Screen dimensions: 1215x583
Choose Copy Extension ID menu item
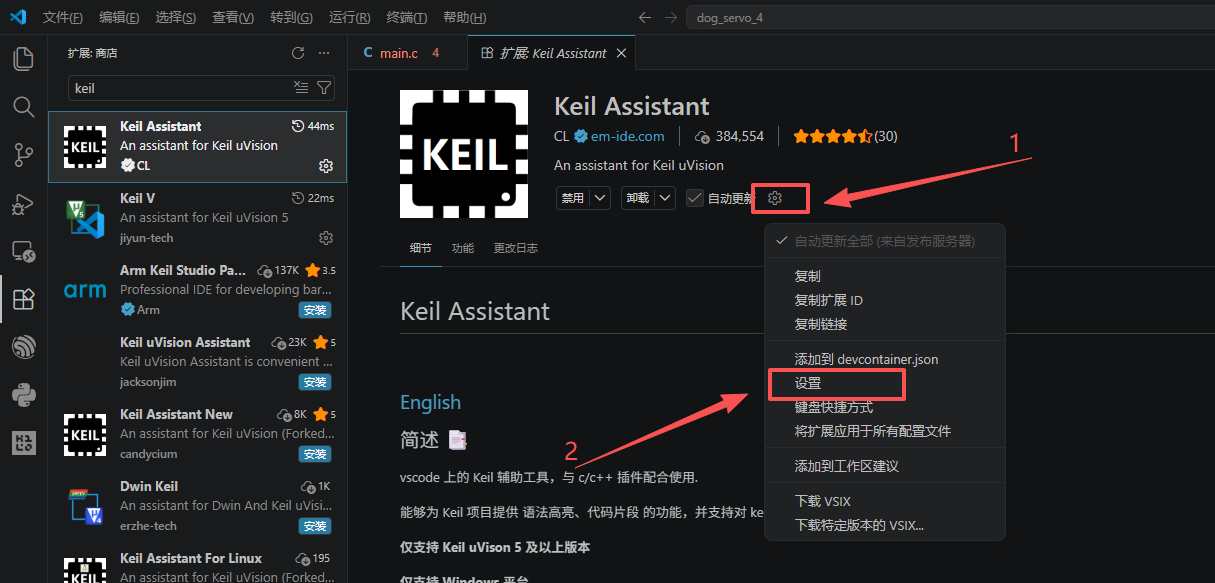tap(884, 300)
